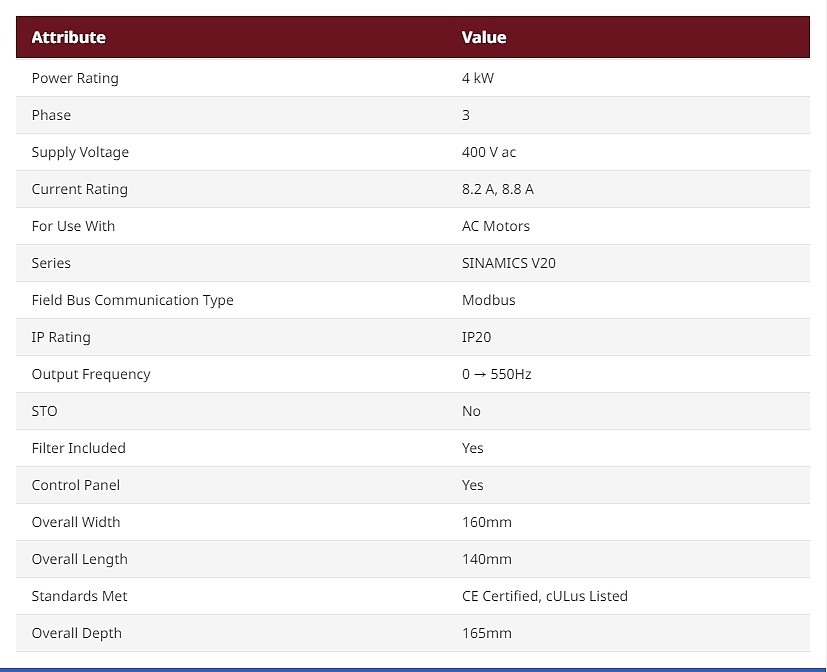Select the AC Motors value

coord(496,226)
